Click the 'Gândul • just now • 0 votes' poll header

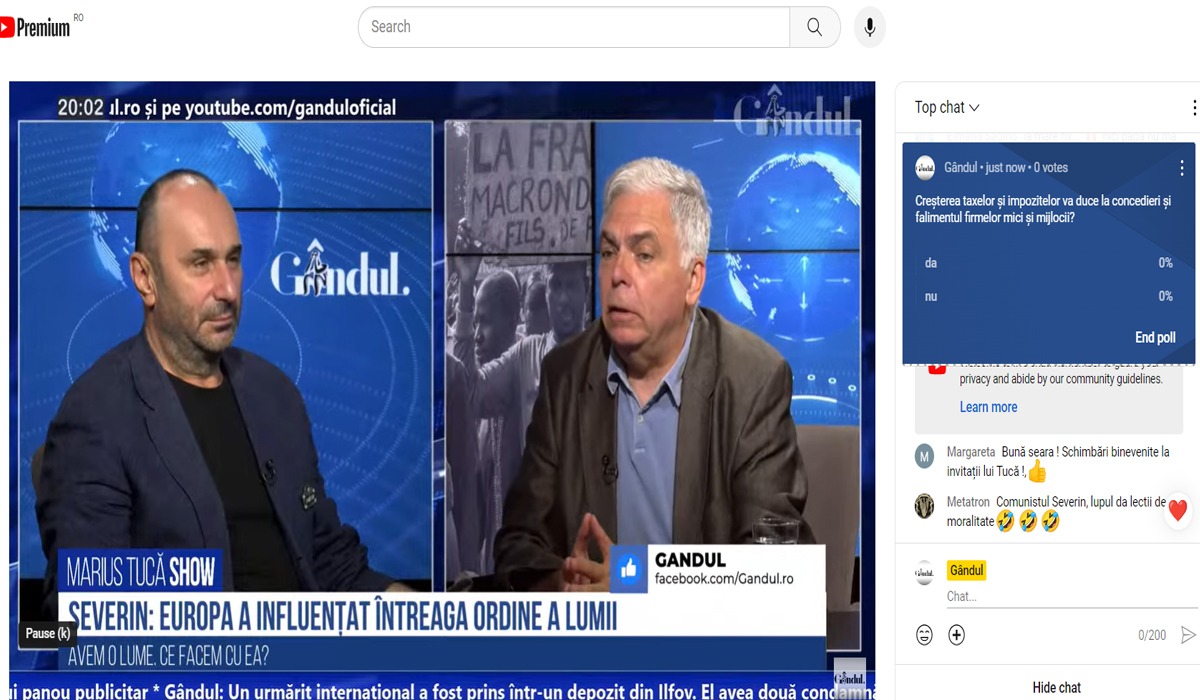1006,168
